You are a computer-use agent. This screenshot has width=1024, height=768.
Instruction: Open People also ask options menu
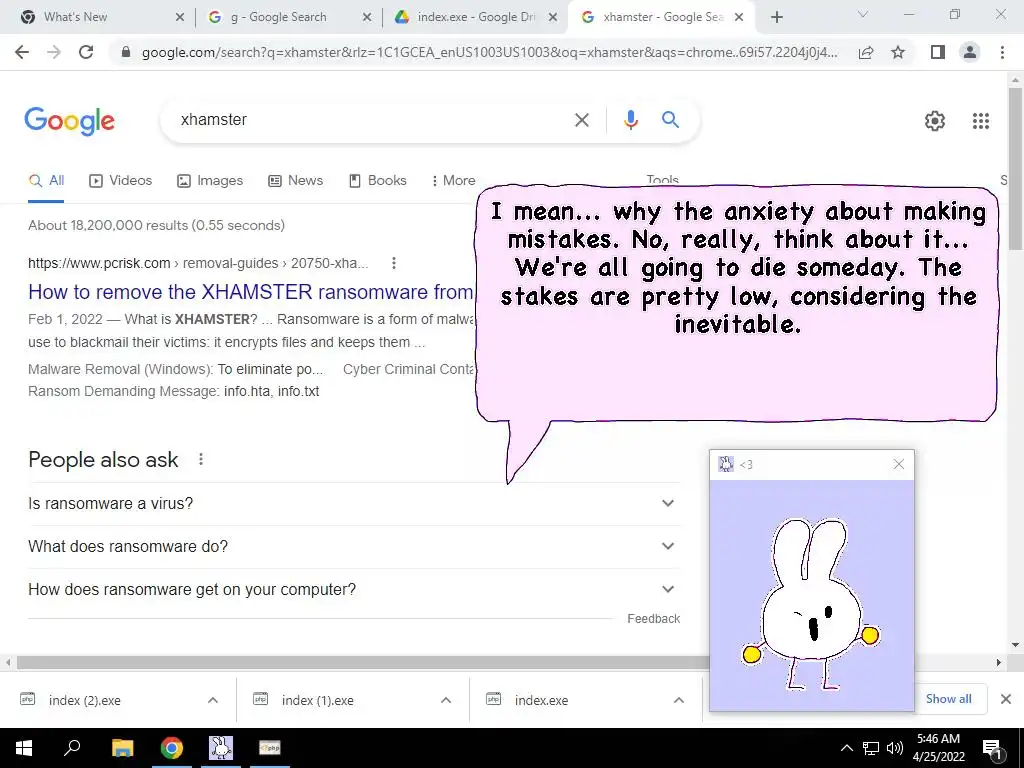point(201,460)
